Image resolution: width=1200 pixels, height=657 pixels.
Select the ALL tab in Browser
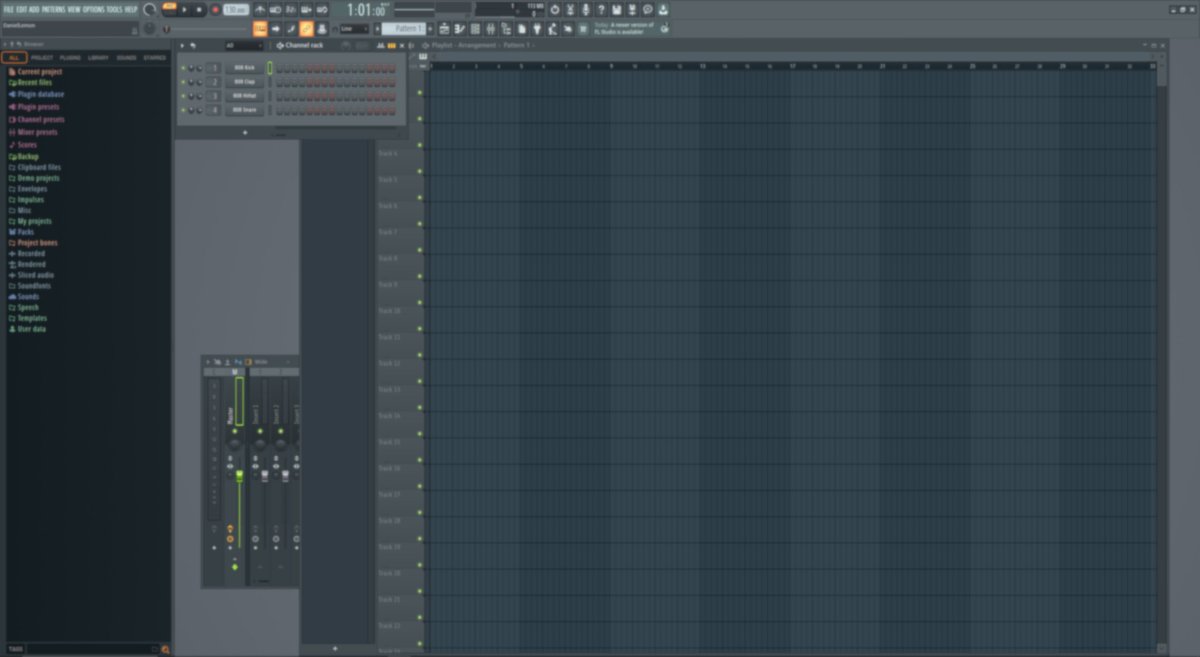point(14,58)
